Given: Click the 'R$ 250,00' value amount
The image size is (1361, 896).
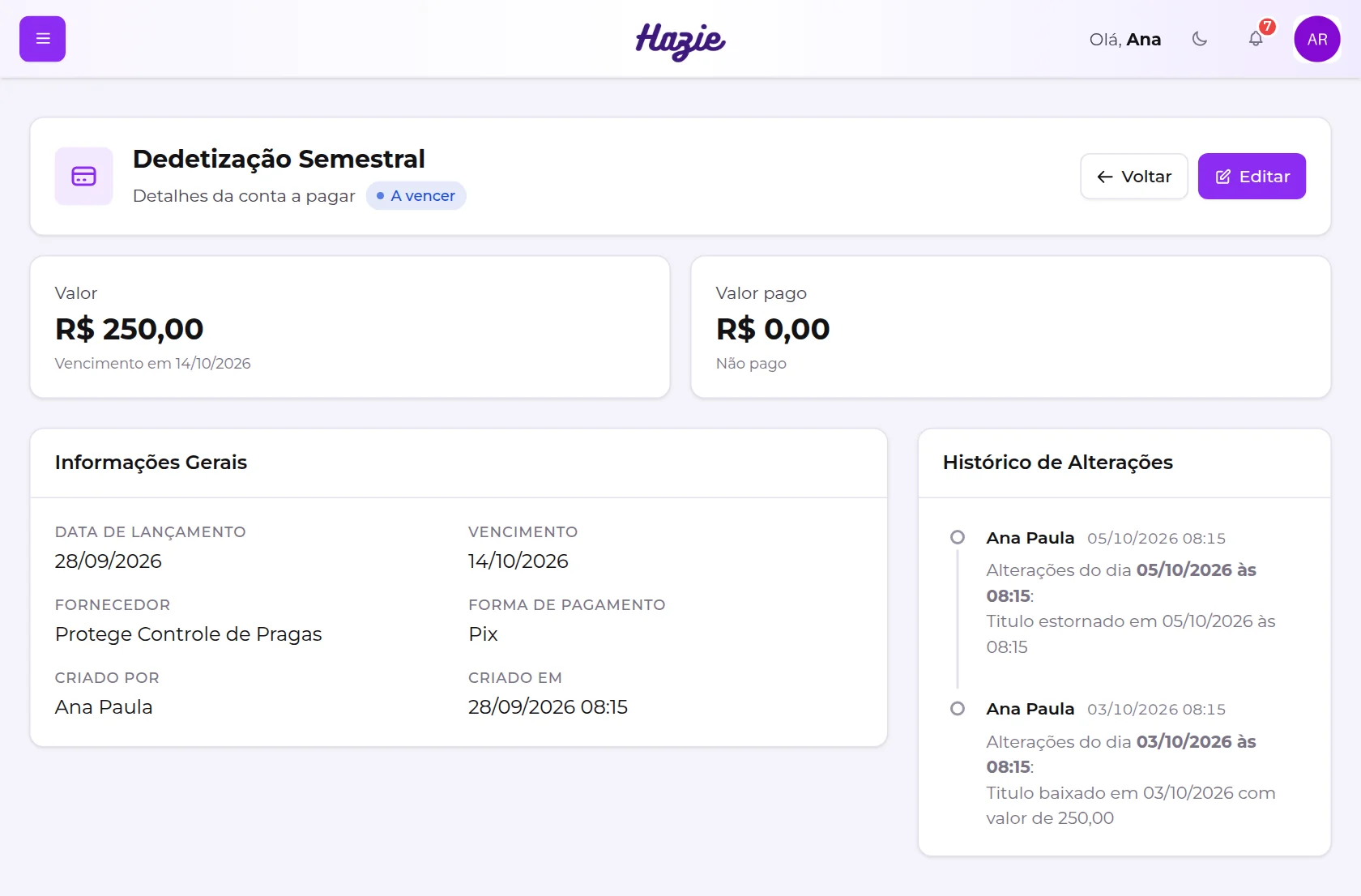Looking at the screenshot, I should click(x=129, y=329).
